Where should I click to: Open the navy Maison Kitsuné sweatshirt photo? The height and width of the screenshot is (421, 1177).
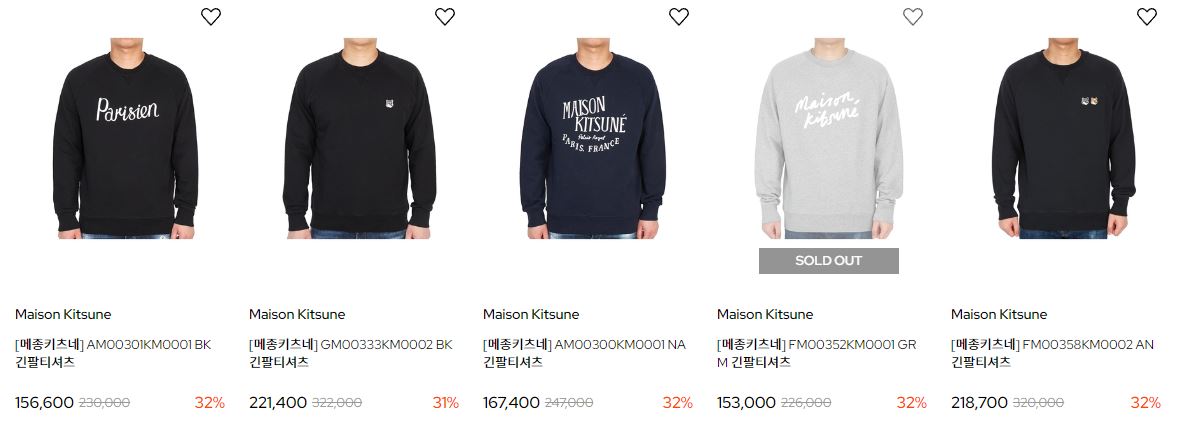point(593,138)
